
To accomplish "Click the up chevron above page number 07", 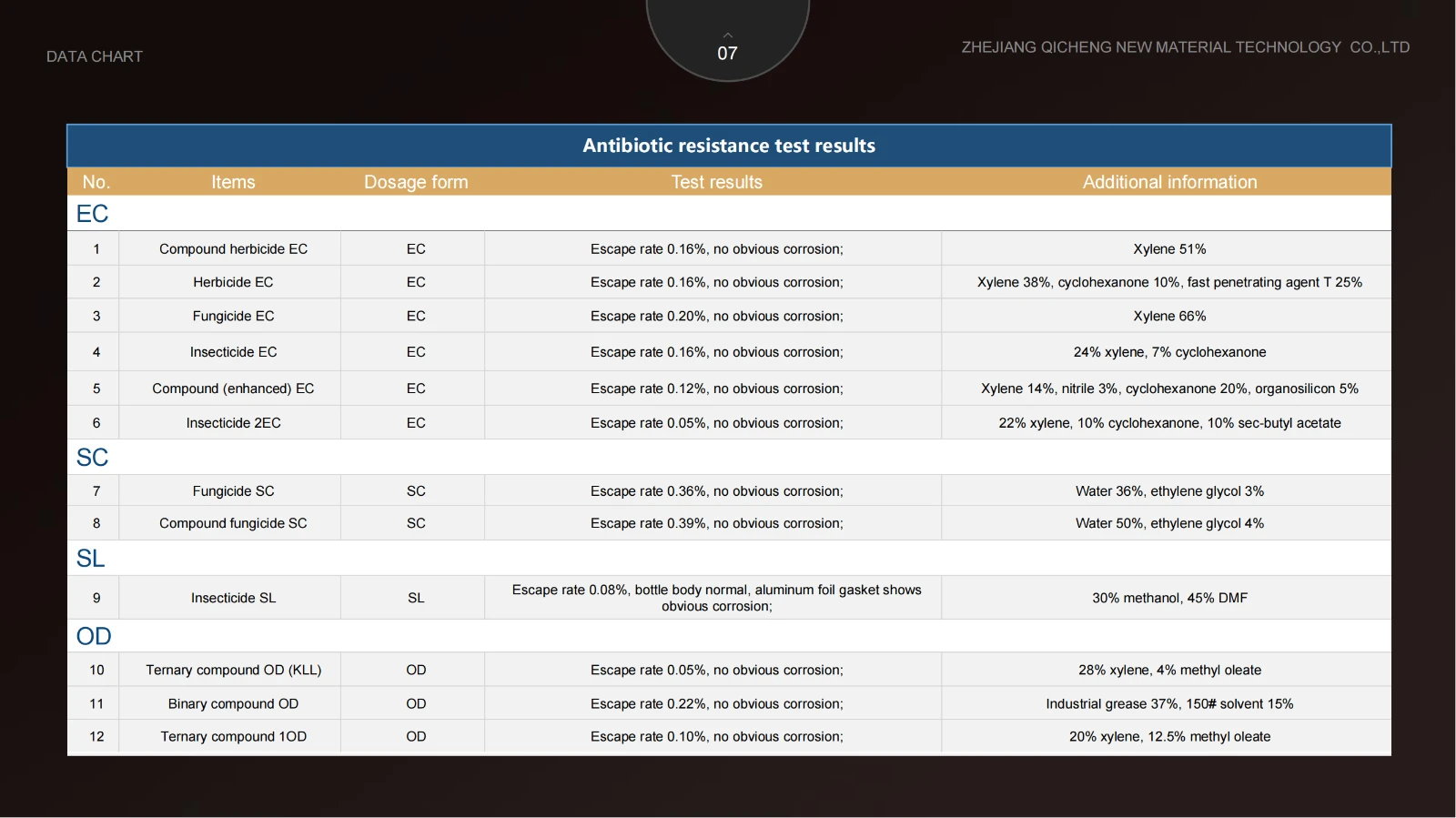I will [727, 35].
